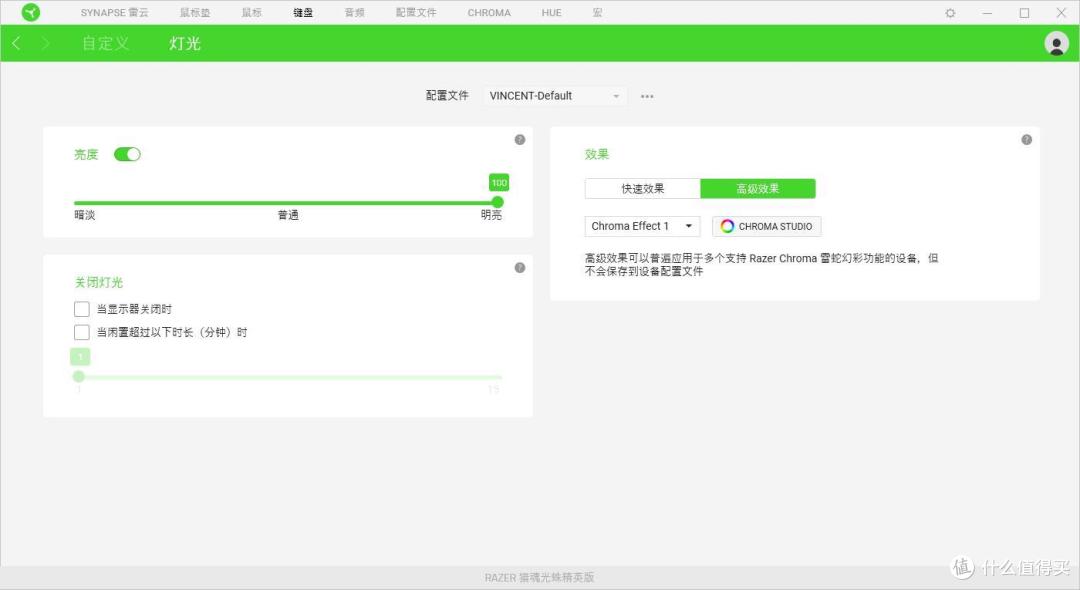
Task: Open the 配置文件 top tab
Action: pos(416,12)
